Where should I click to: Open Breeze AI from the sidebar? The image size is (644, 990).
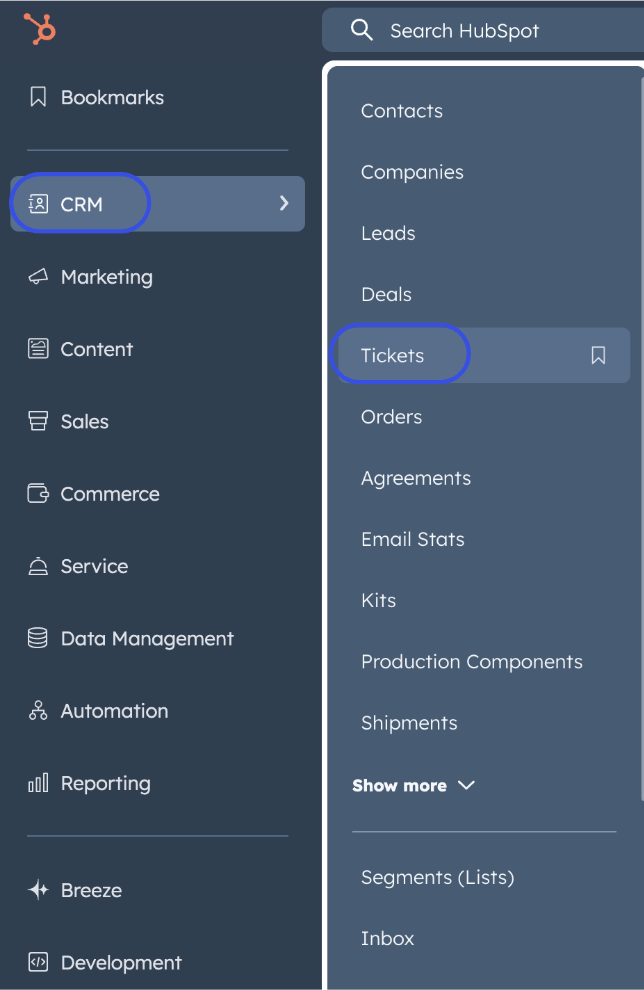tap(91, 890)
